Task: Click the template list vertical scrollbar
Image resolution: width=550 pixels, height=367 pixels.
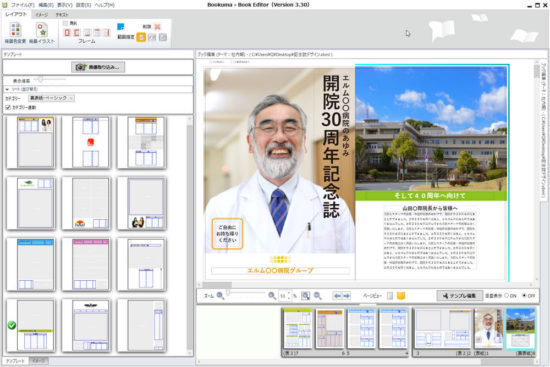Action: click(190, 235)
